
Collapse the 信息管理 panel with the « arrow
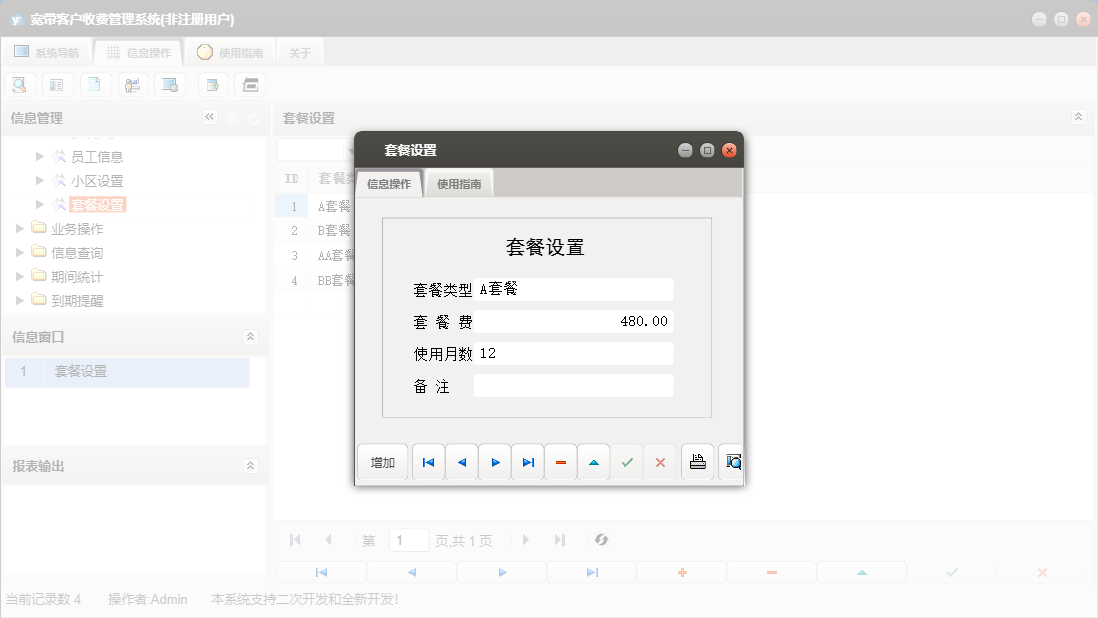[x=210, y=117]
